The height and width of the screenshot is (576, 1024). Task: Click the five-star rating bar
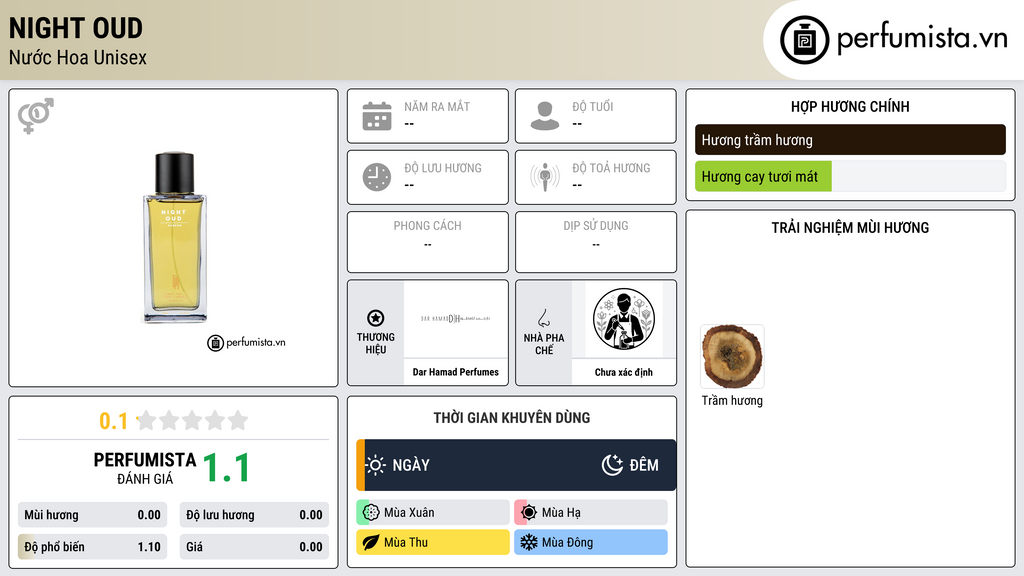point(192,420)
